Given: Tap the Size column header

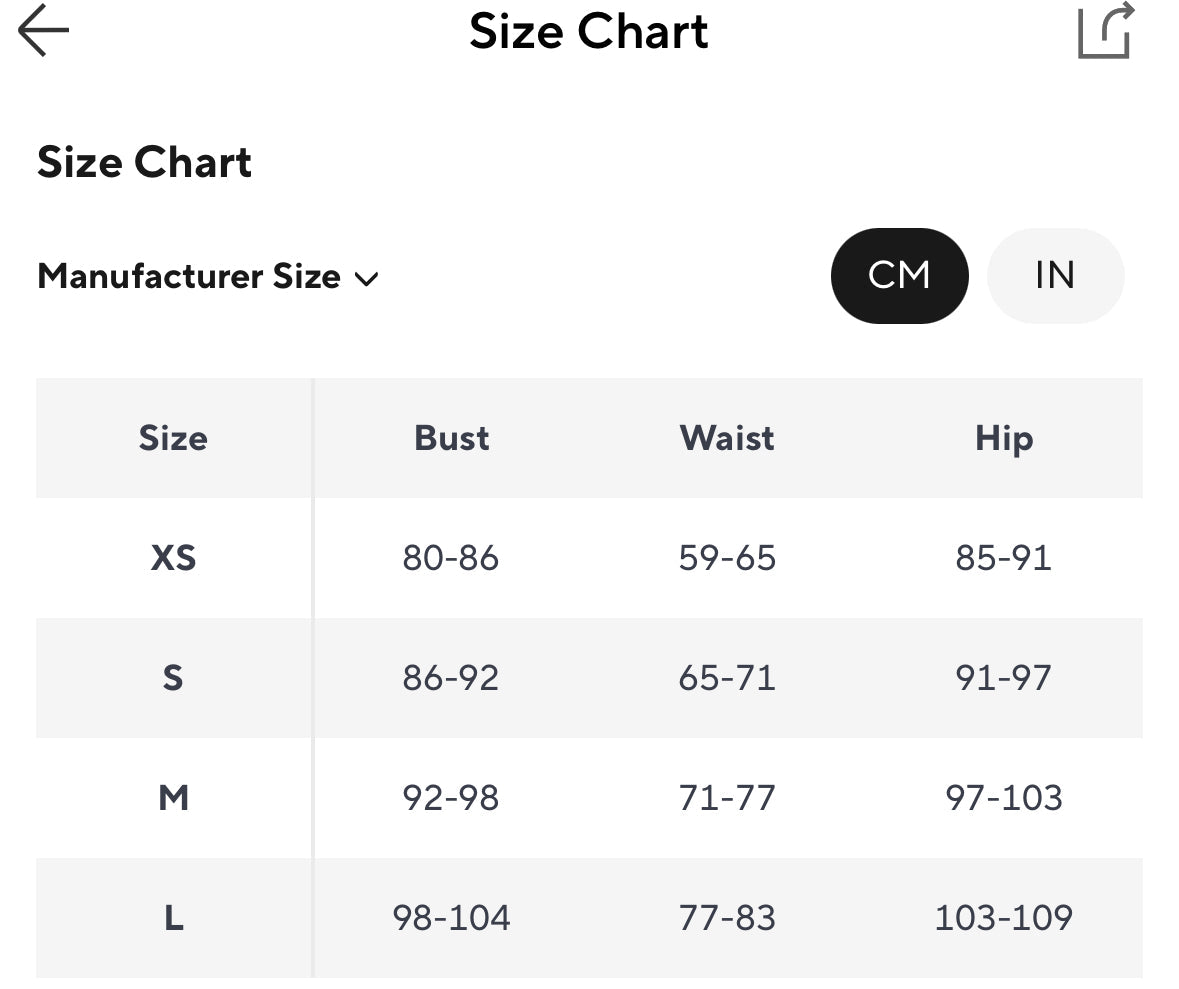Looking at the screenshot, I should click(x=173, y=438).
